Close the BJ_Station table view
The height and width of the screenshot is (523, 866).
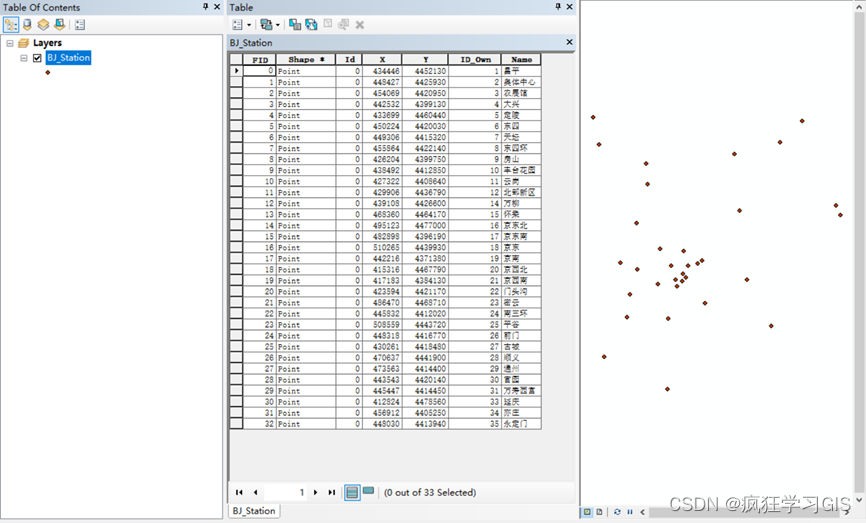tap(569, 42)
